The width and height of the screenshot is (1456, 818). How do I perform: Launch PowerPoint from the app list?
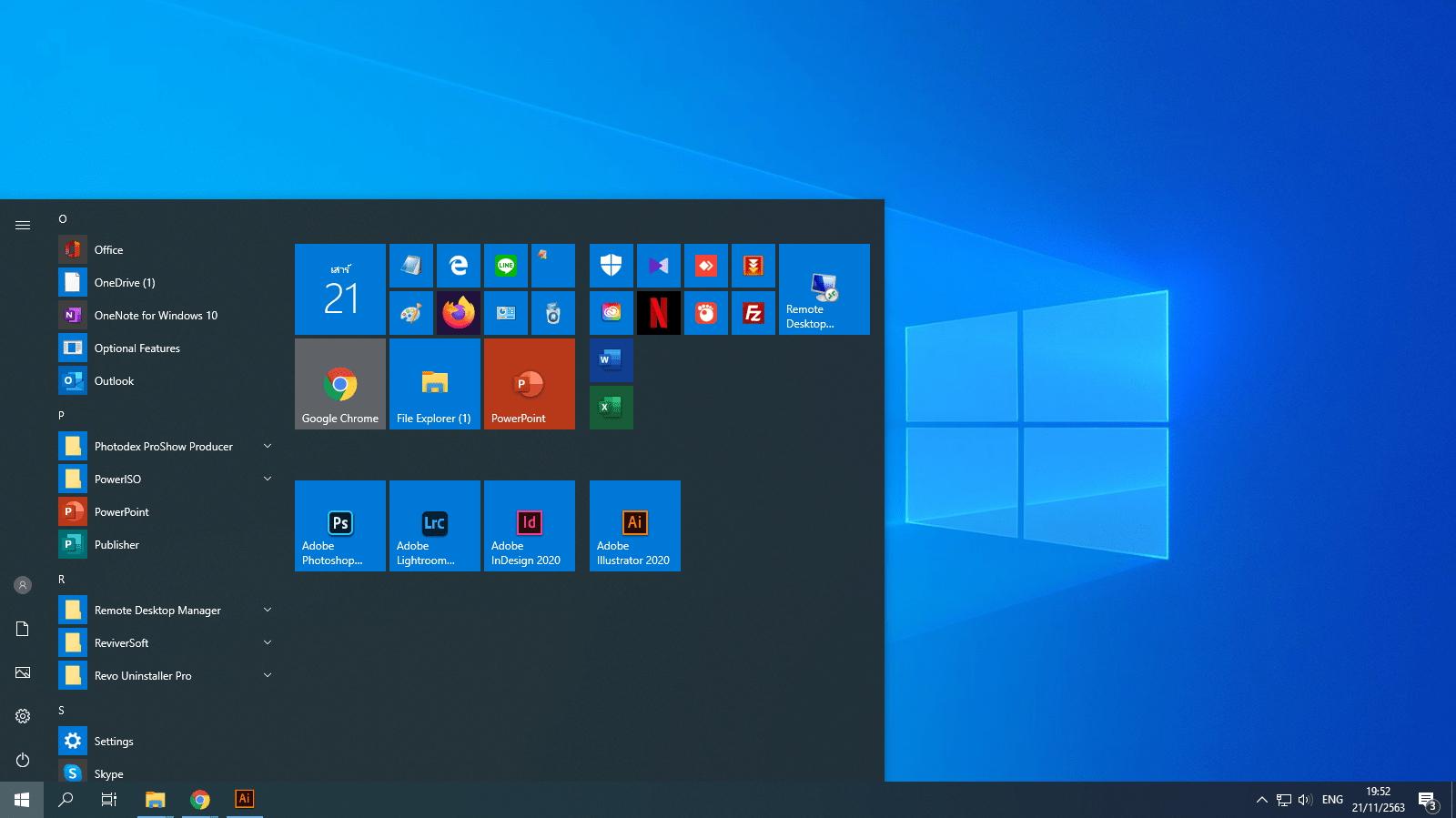167,511
